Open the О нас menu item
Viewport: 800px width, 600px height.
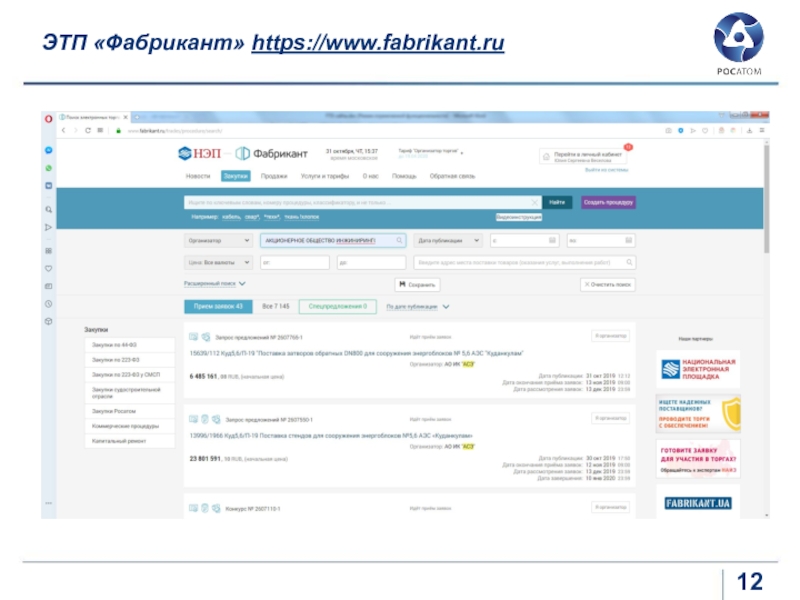370,176
